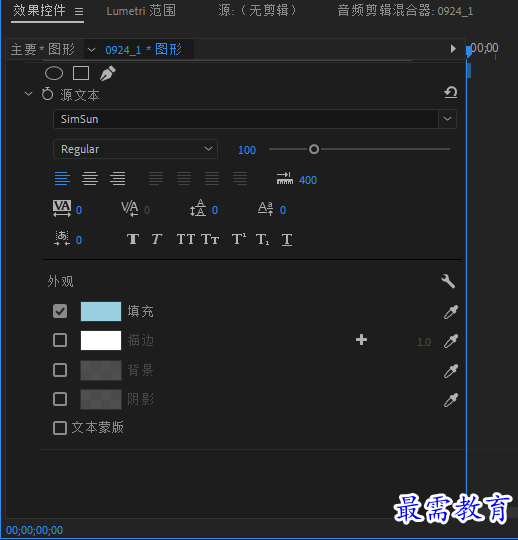Viewport: 518px width, 540px height.
Task: Toggle underline style
Action: tap(287, 239)
